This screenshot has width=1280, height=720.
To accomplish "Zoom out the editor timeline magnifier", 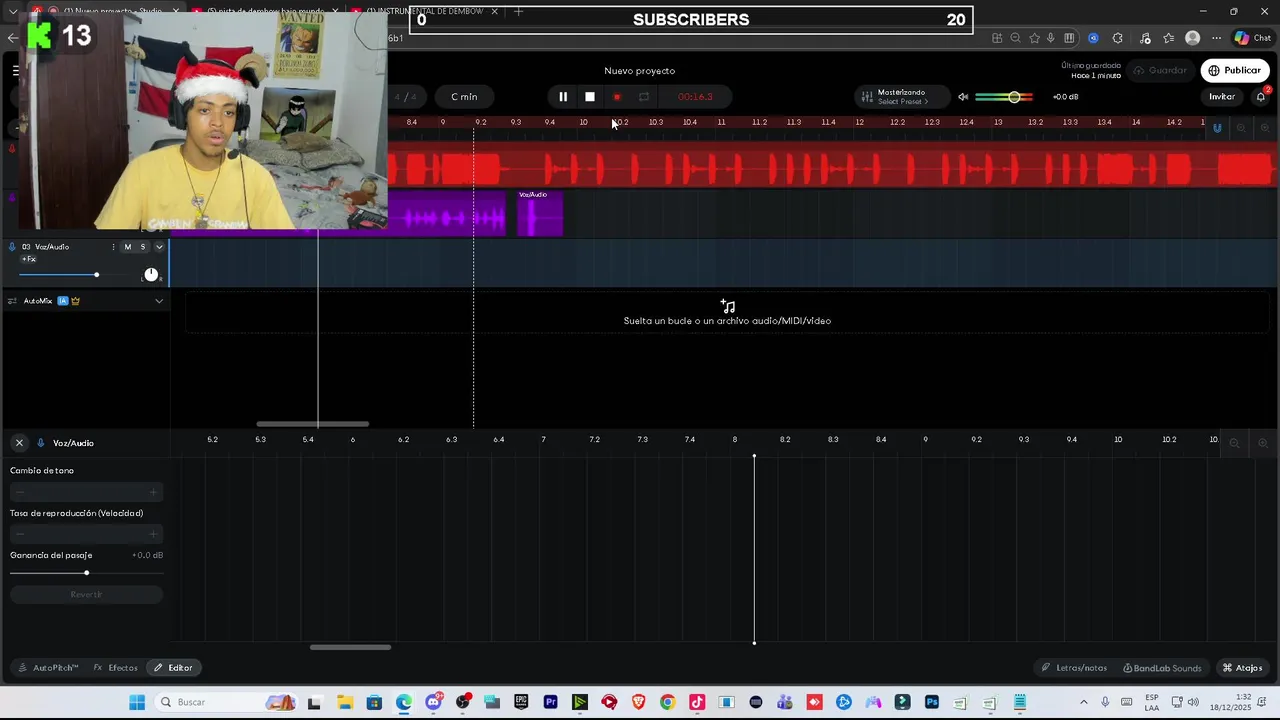I will click(x=1234, y=443).
